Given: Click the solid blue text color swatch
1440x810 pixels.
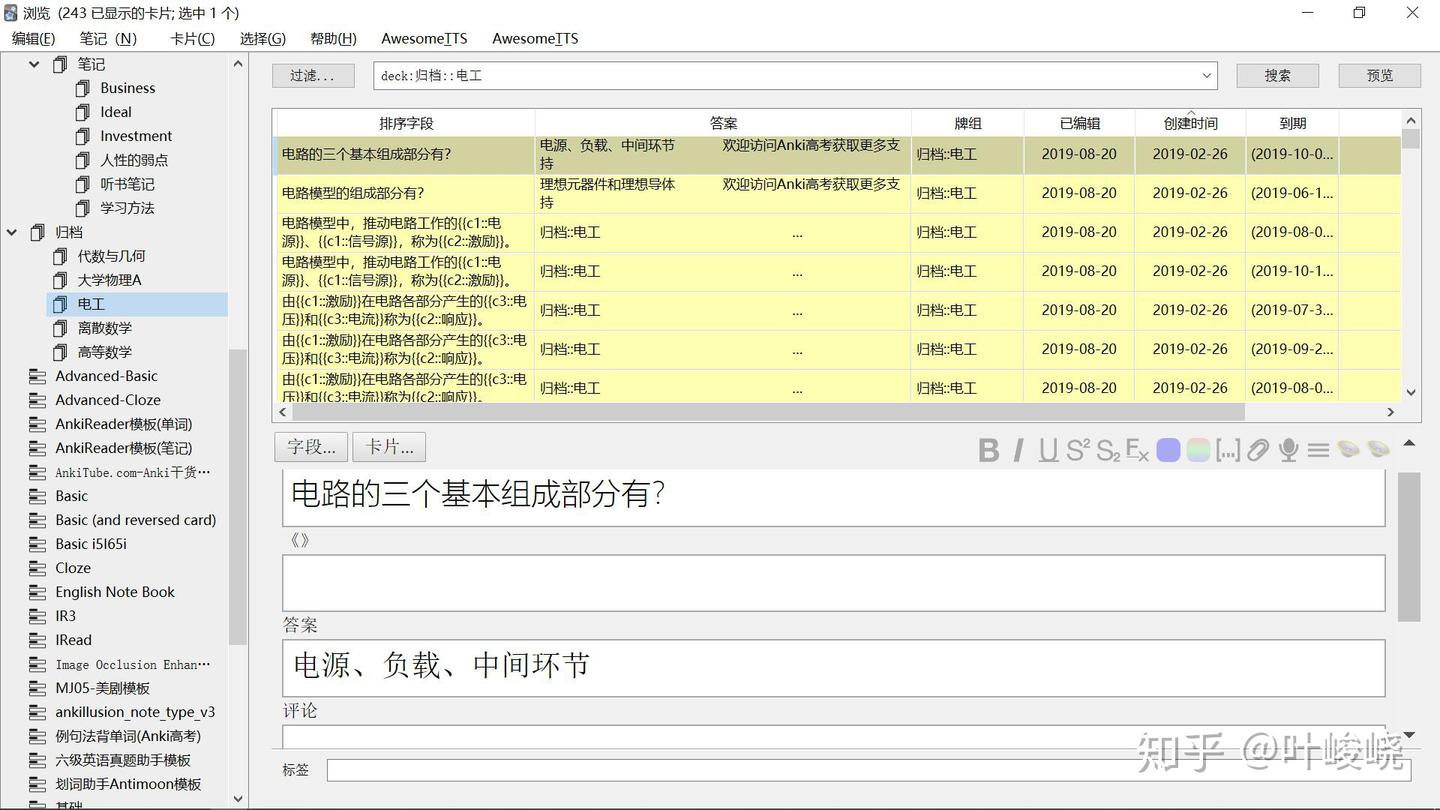Looking at the screenshot, I should coord(1168,450).
